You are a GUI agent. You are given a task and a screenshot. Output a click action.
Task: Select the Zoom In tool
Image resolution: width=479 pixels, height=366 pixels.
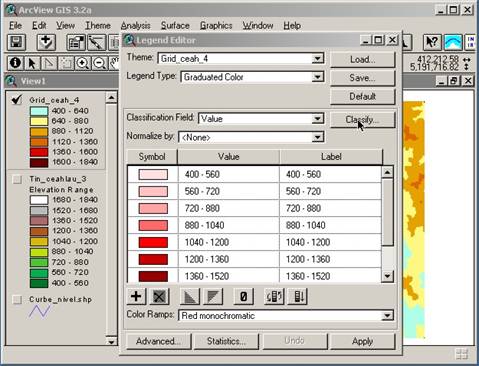tap(82, 63)
